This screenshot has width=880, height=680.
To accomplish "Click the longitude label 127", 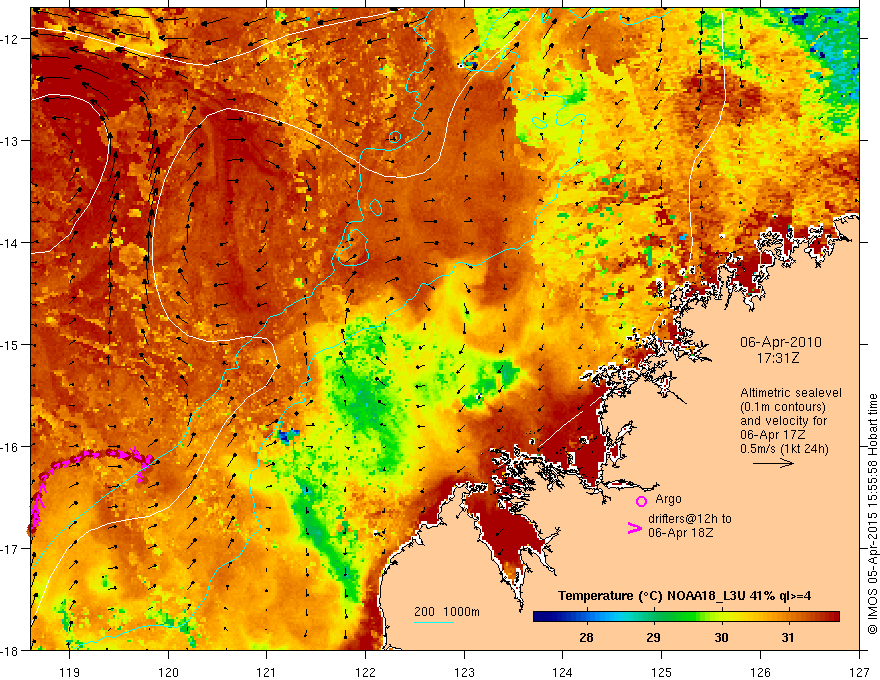I will (x=859, y=672).
